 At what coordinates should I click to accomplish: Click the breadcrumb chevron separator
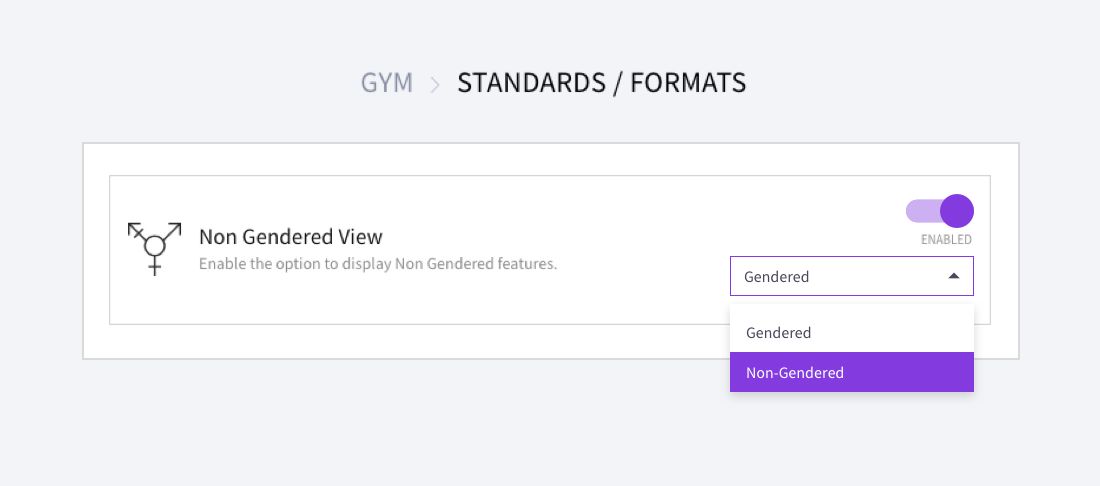pos(435,84)
